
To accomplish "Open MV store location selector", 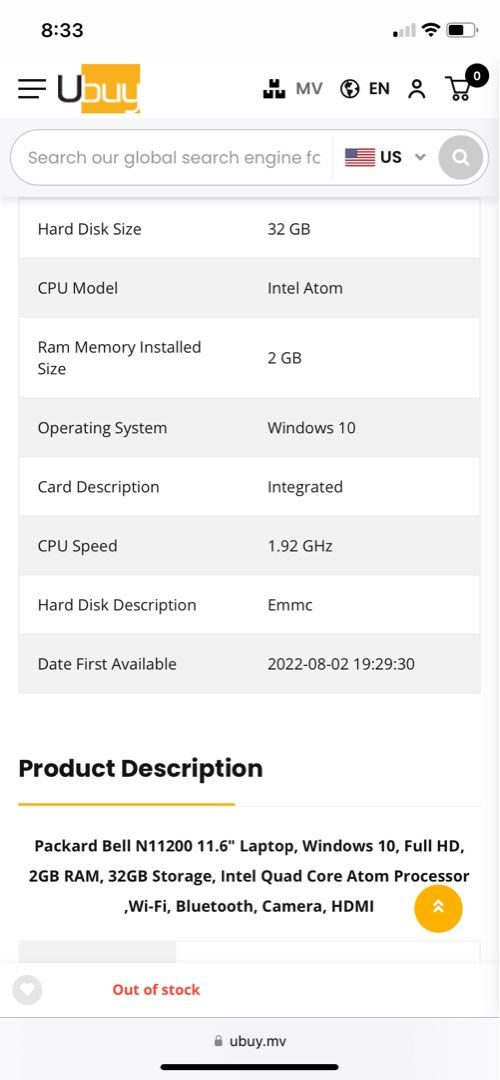I will 293,88.
